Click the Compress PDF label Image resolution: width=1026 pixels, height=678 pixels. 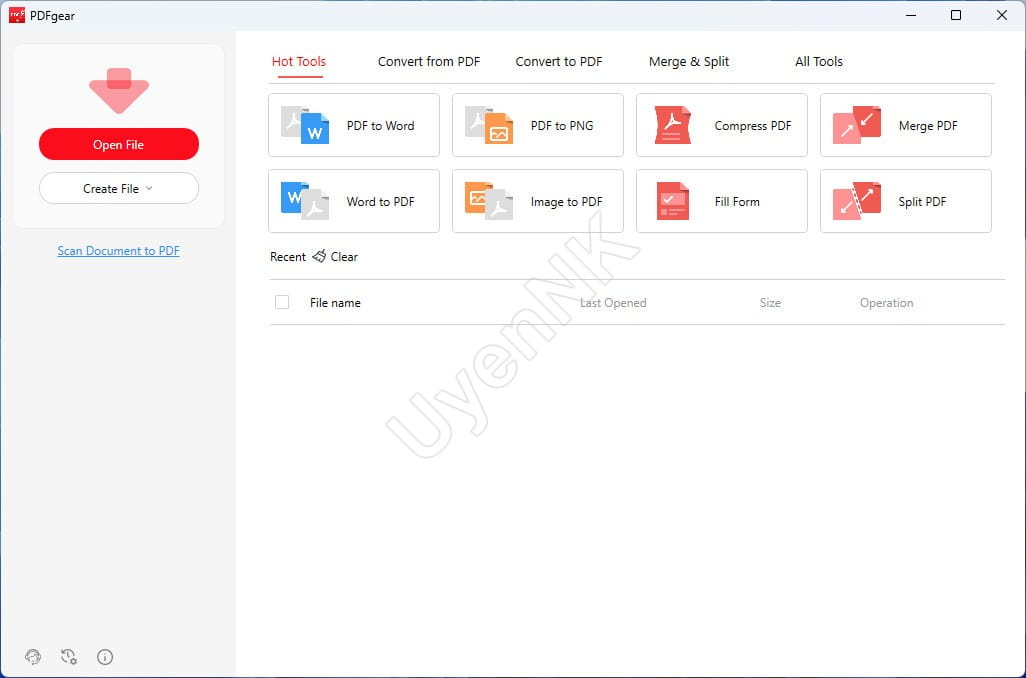[752, 126]
